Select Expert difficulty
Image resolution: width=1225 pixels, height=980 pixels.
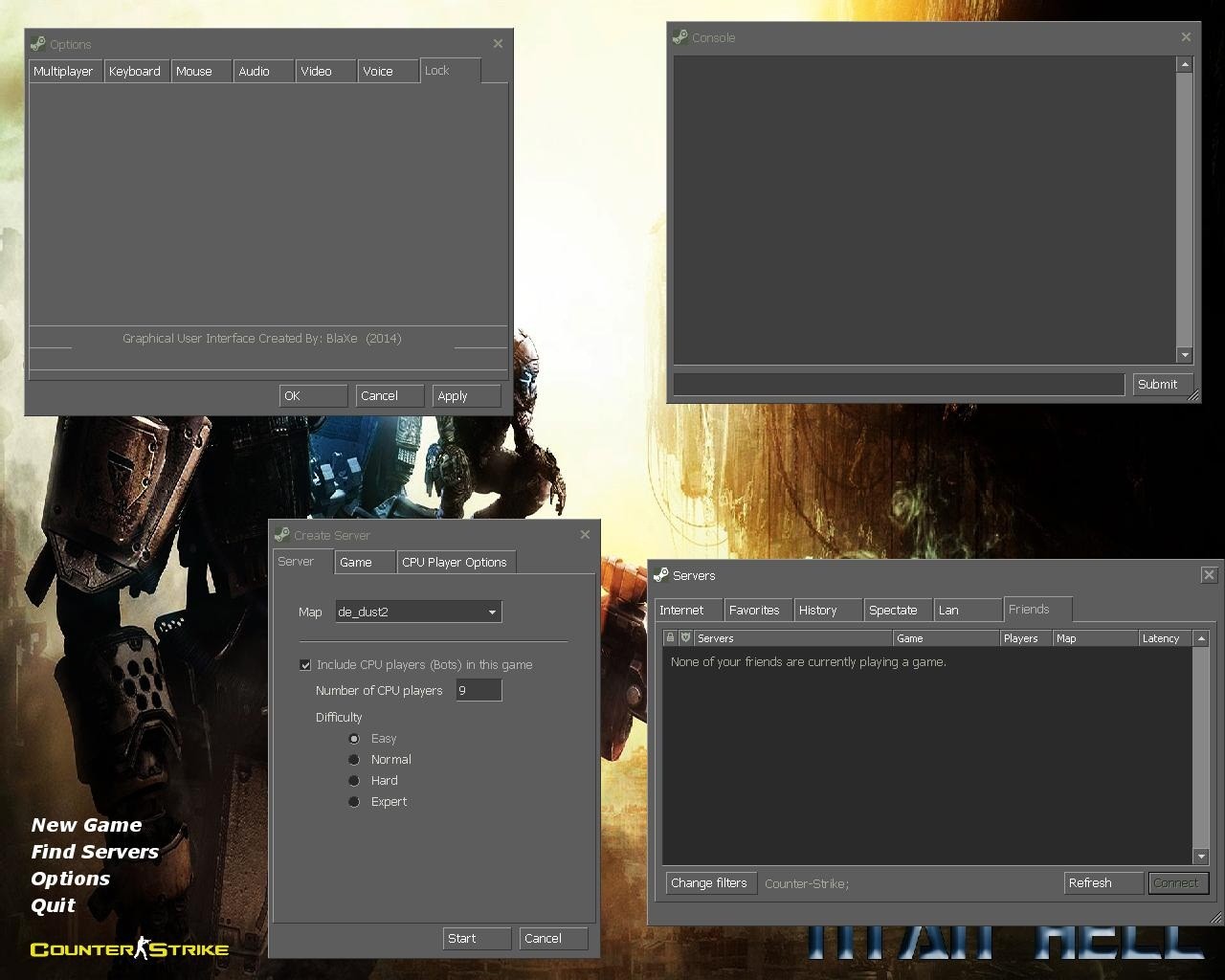[x=354, y=801]
